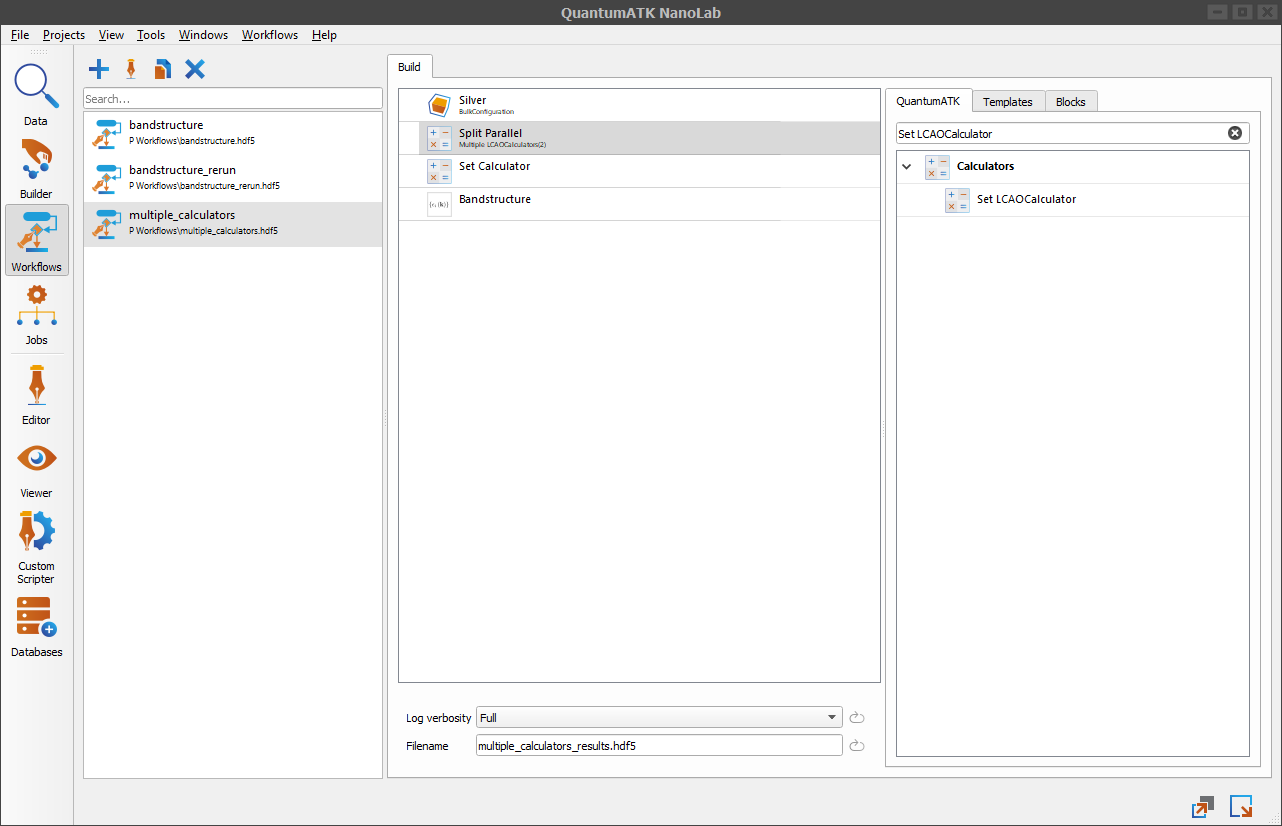Click the Filename input field

(660, 746)
